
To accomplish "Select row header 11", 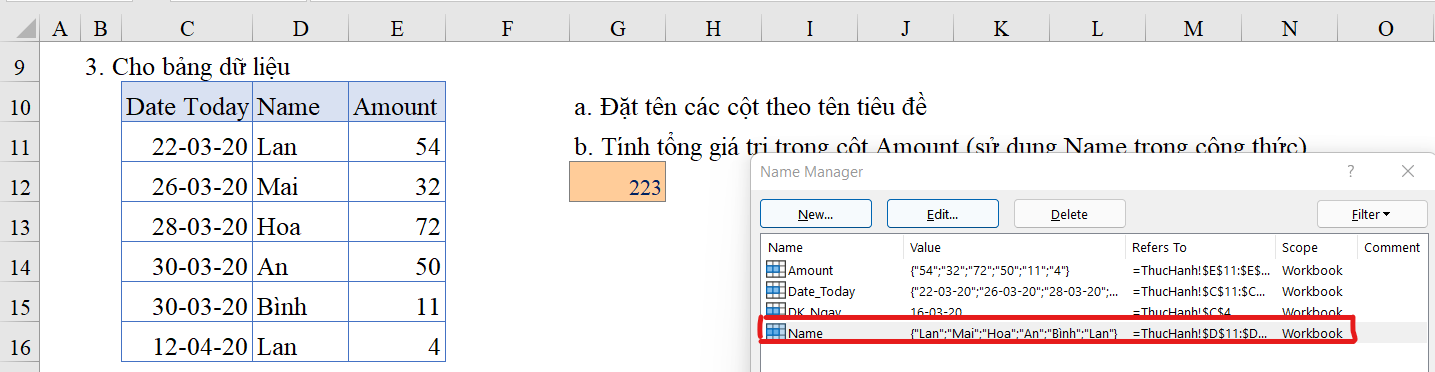I will click(x=21, y=147).
